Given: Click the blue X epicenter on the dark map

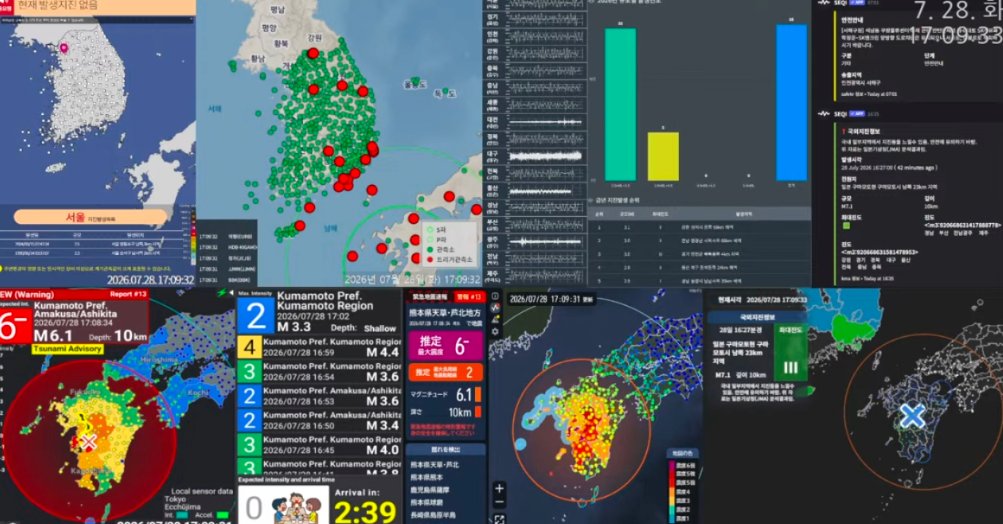Looking at the screenshot, I should pyautogui.click(x=912, y=416).
